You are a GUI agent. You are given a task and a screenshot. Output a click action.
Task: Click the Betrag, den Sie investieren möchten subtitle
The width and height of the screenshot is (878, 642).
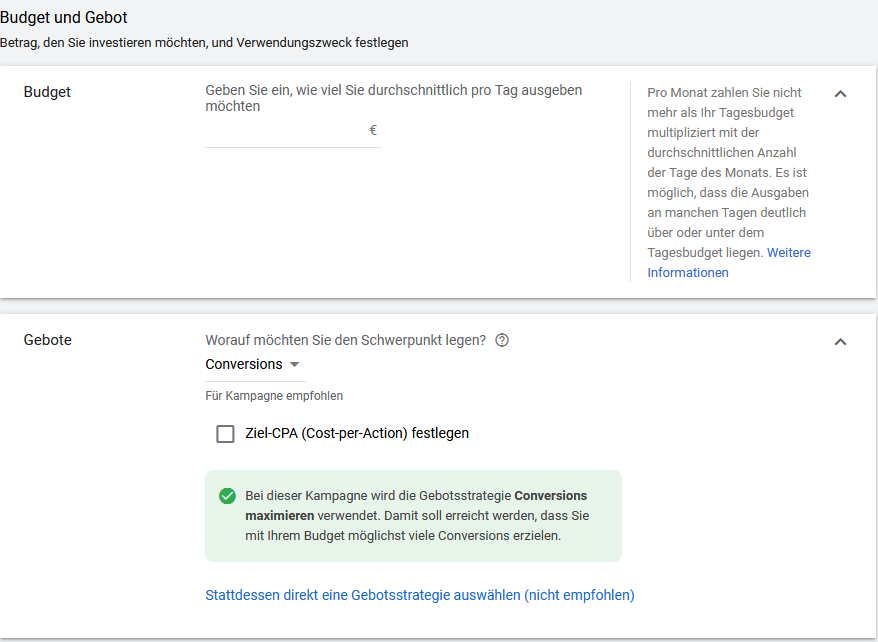(204, 43)
